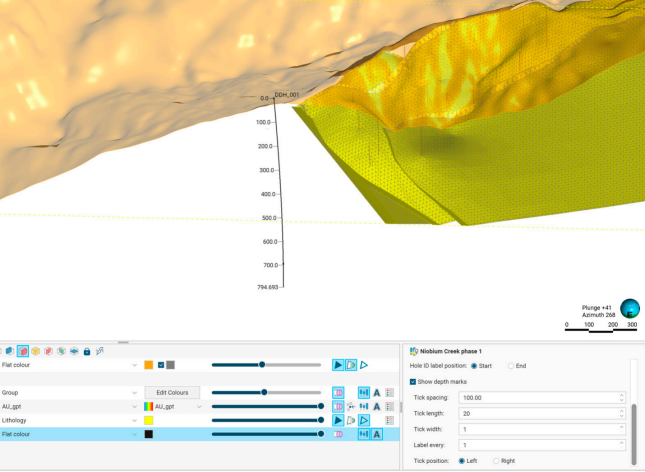This screenshot has height=472, width=645.
Task: Set tick position to Right
Action: click(496, 460)
